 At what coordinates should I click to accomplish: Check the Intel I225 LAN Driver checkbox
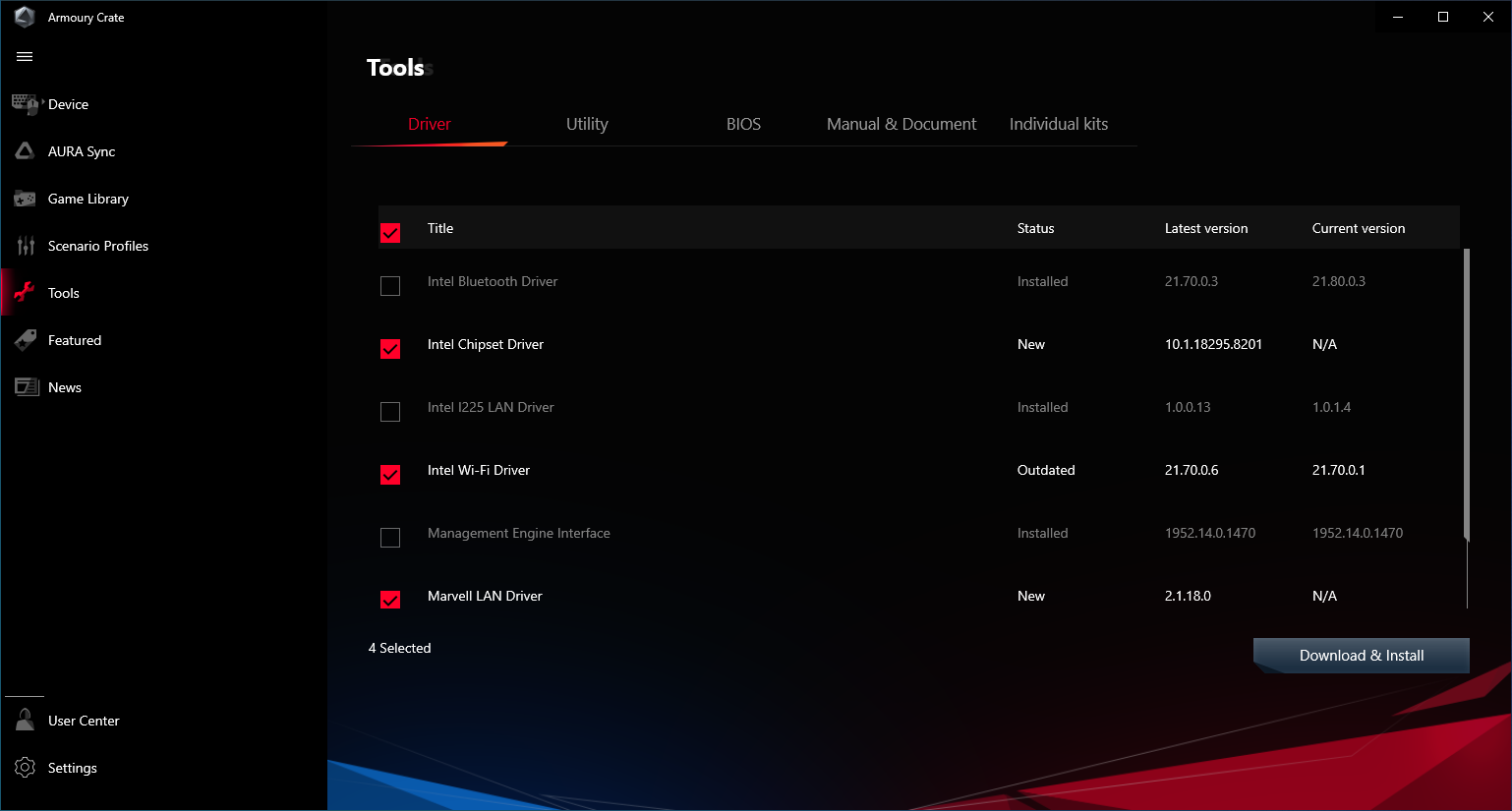pyautogui.click(x=390, y=412)
